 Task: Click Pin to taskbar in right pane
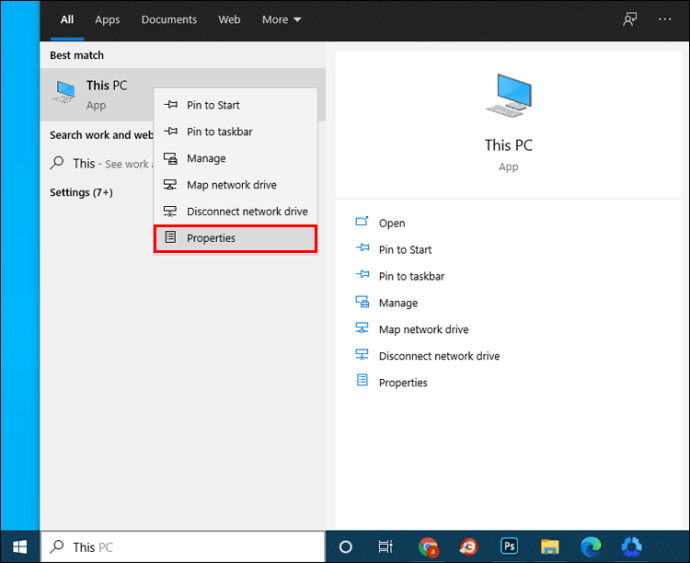click(411, 276)
